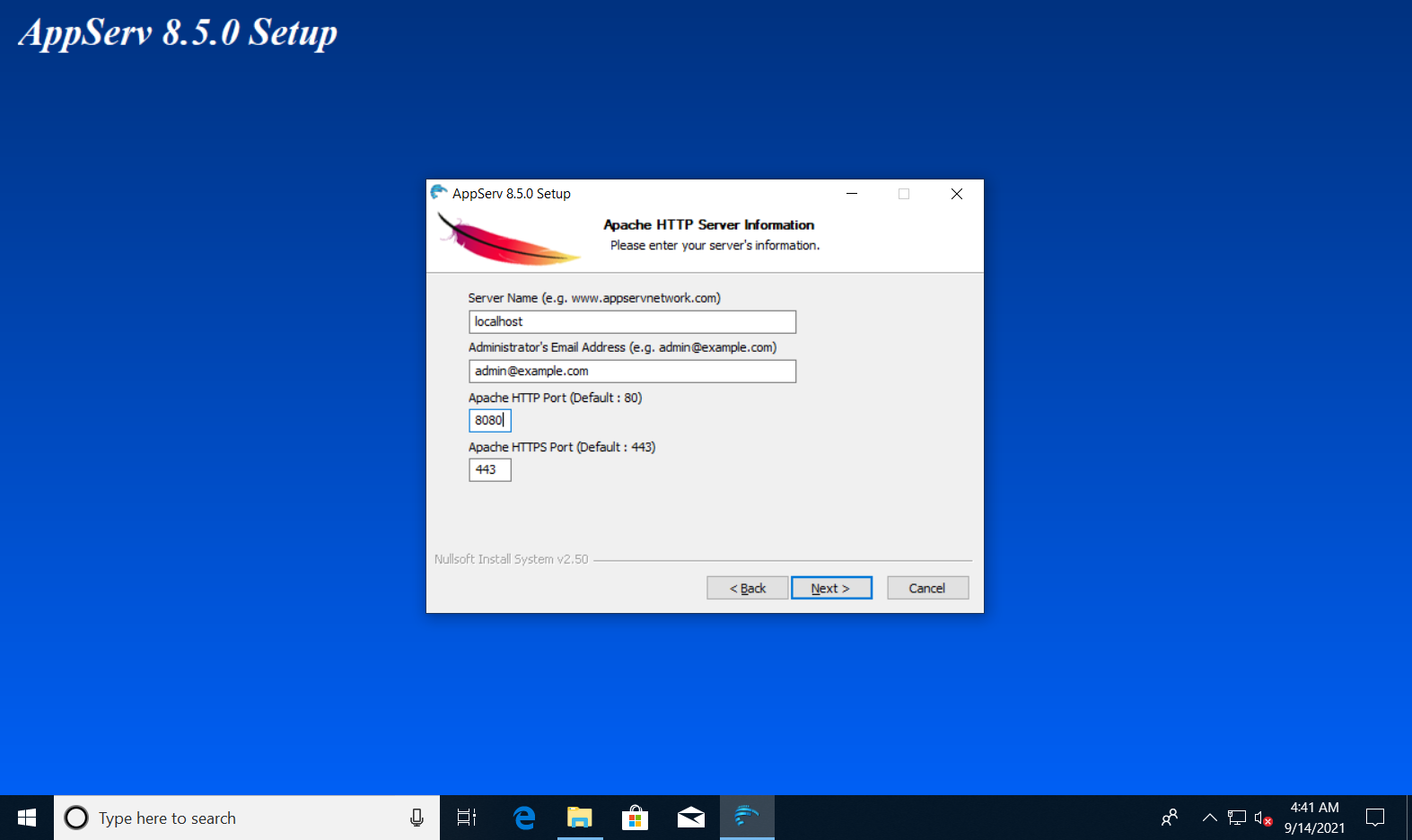Viewport: 1412px width, 840px height.
Task: Open the Windows Start menu
Action: click(27, 818)
